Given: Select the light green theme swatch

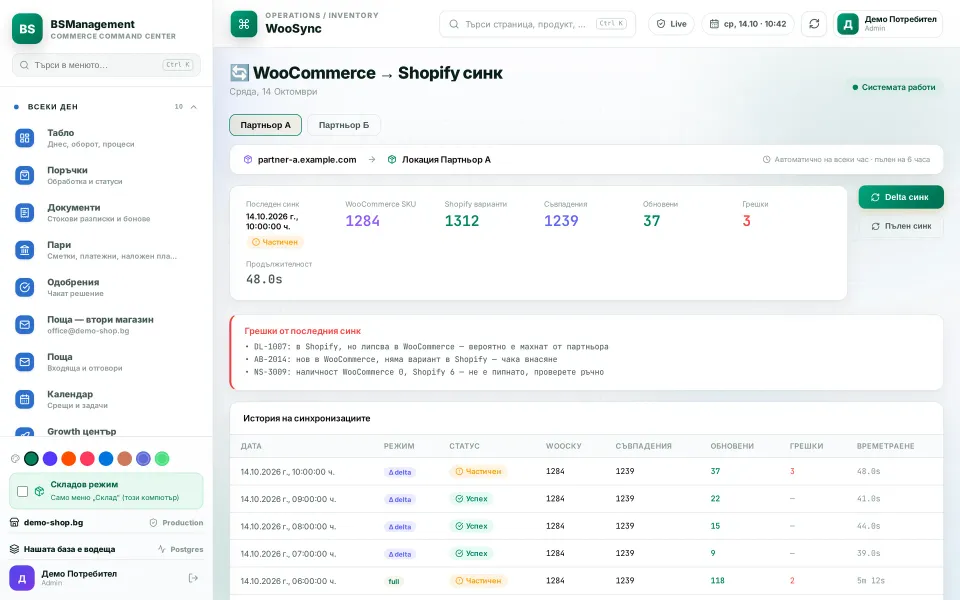Looking at the screenshot, I should [x=162, y=459].
